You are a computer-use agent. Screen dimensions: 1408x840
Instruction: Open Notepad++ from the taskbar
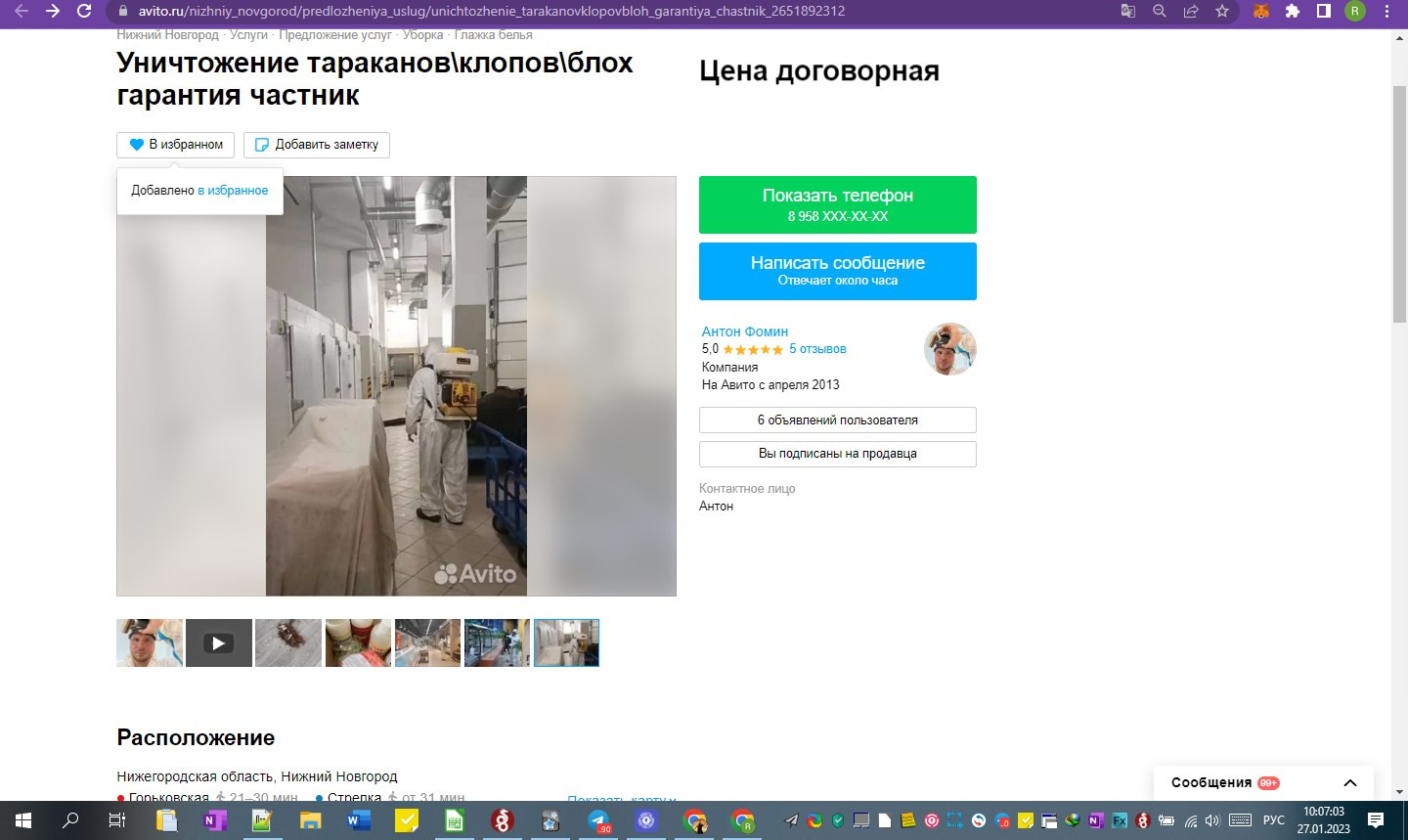(262, 820)
